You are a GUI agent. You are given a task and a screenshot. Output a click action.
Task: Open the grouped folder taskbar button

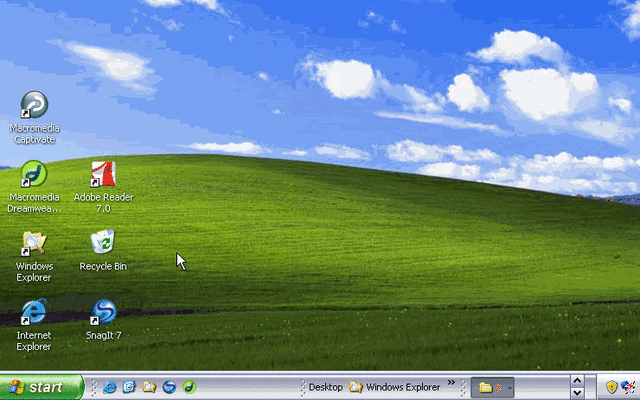coord(492,387)
